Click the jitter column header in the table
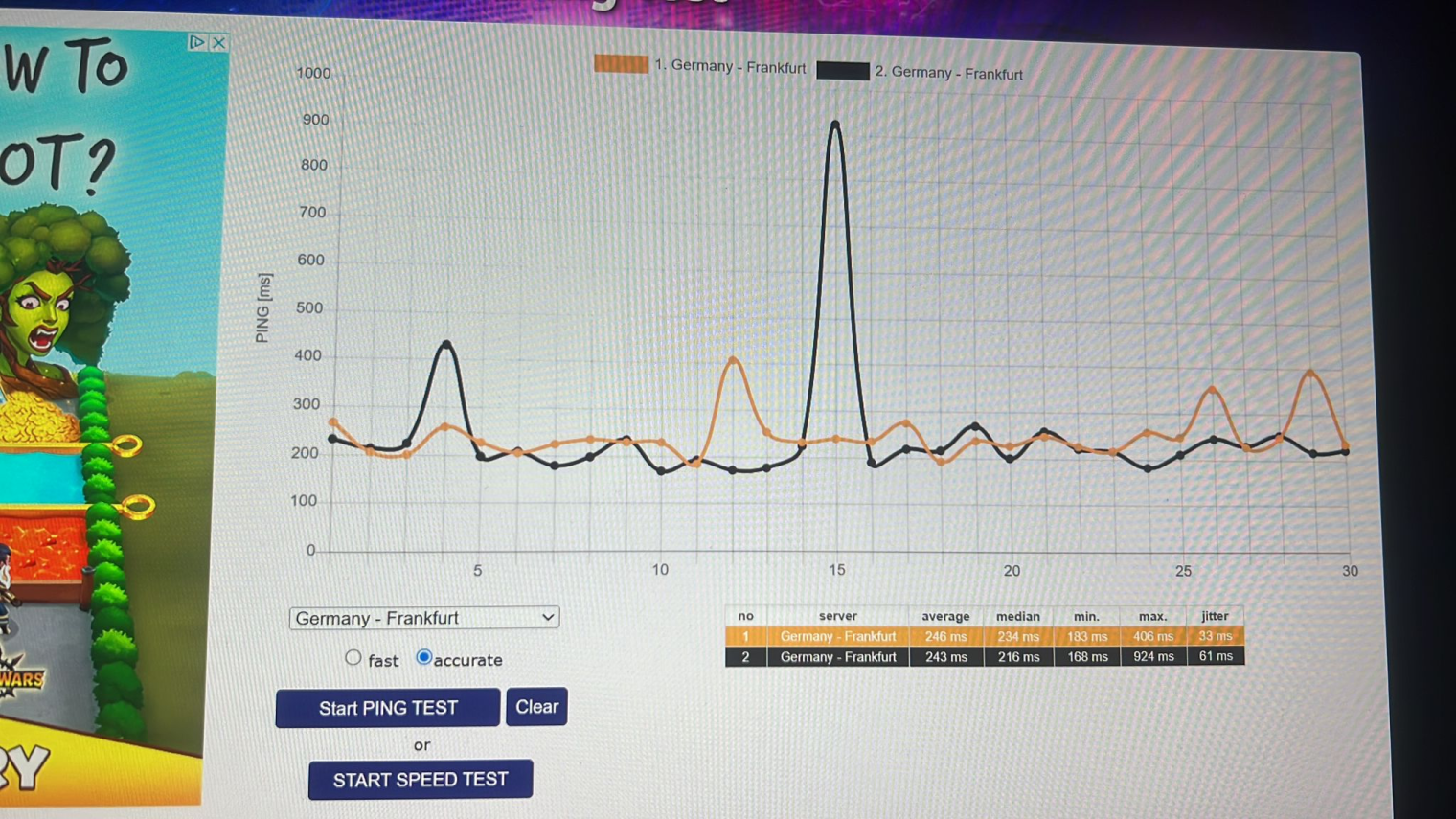This screenshot has height=819, width=1456. click(1215, 616)
